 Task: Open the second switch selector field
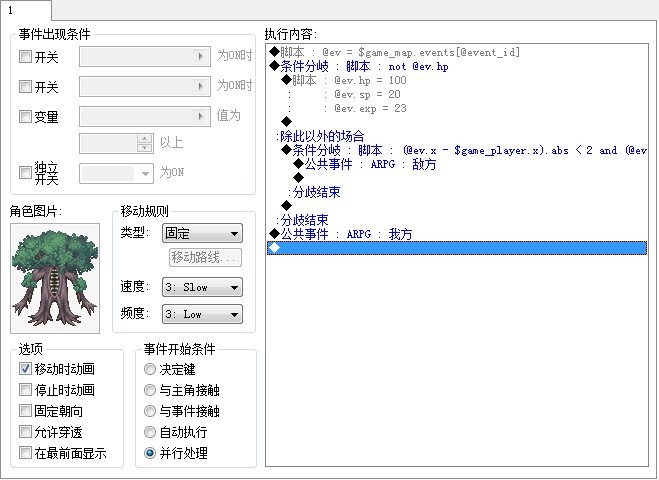pyautogui.click(x=145, y=86)
